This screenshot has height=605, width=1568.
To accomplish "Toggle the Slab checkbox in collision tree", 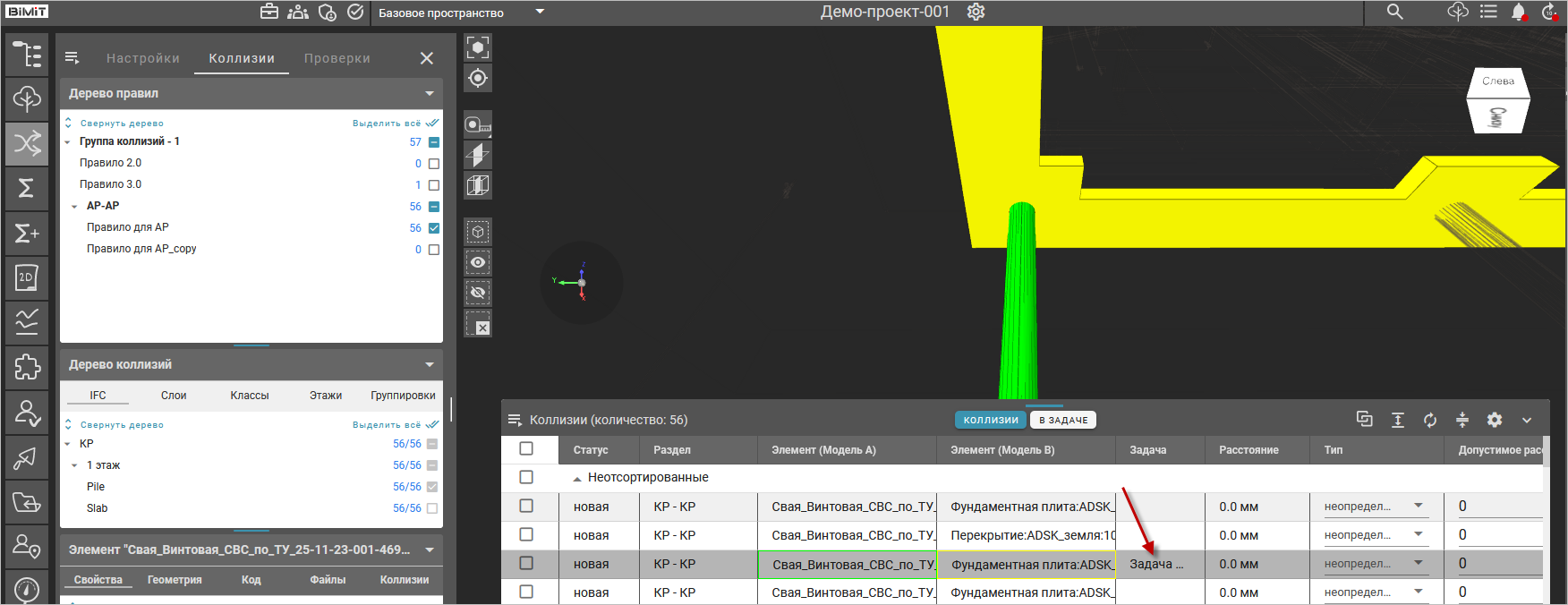I will click(x=432, y=508).
